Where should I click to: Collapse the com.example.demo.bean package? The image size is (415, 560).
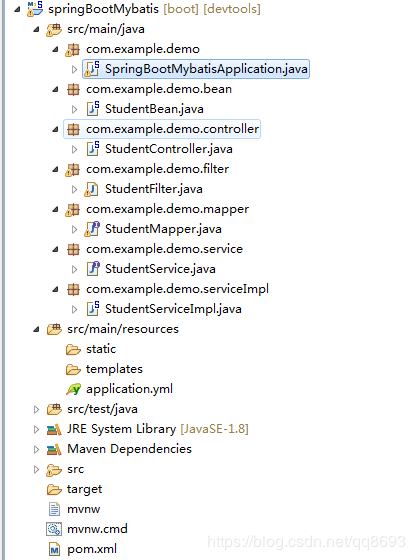point(55,90)
